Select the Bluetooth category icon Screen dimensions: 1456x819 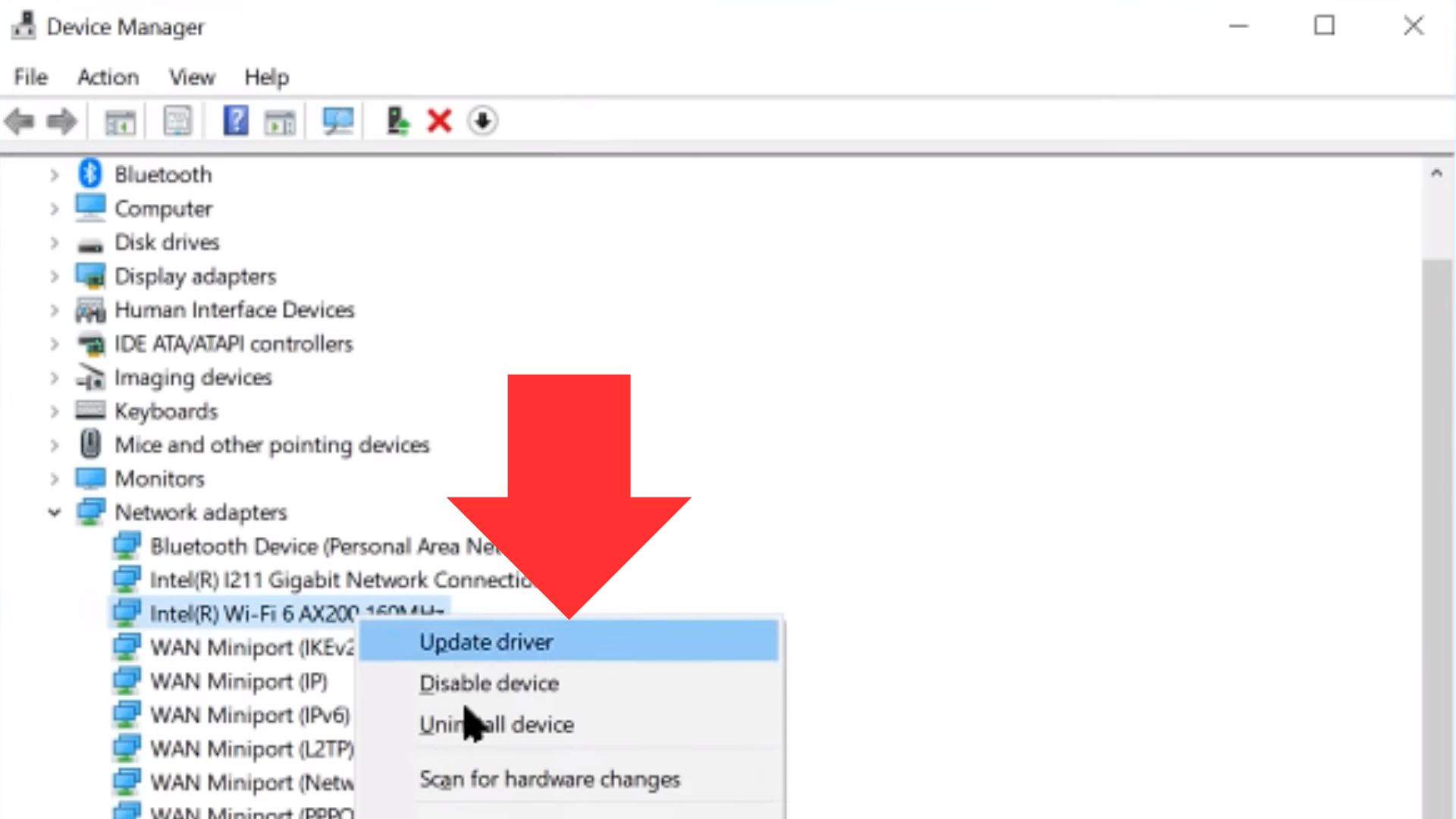tap(90, 174)
